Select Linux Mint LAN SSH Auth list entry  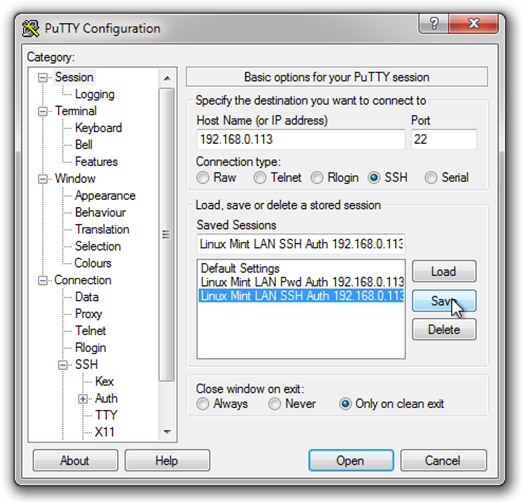point(302,296)
